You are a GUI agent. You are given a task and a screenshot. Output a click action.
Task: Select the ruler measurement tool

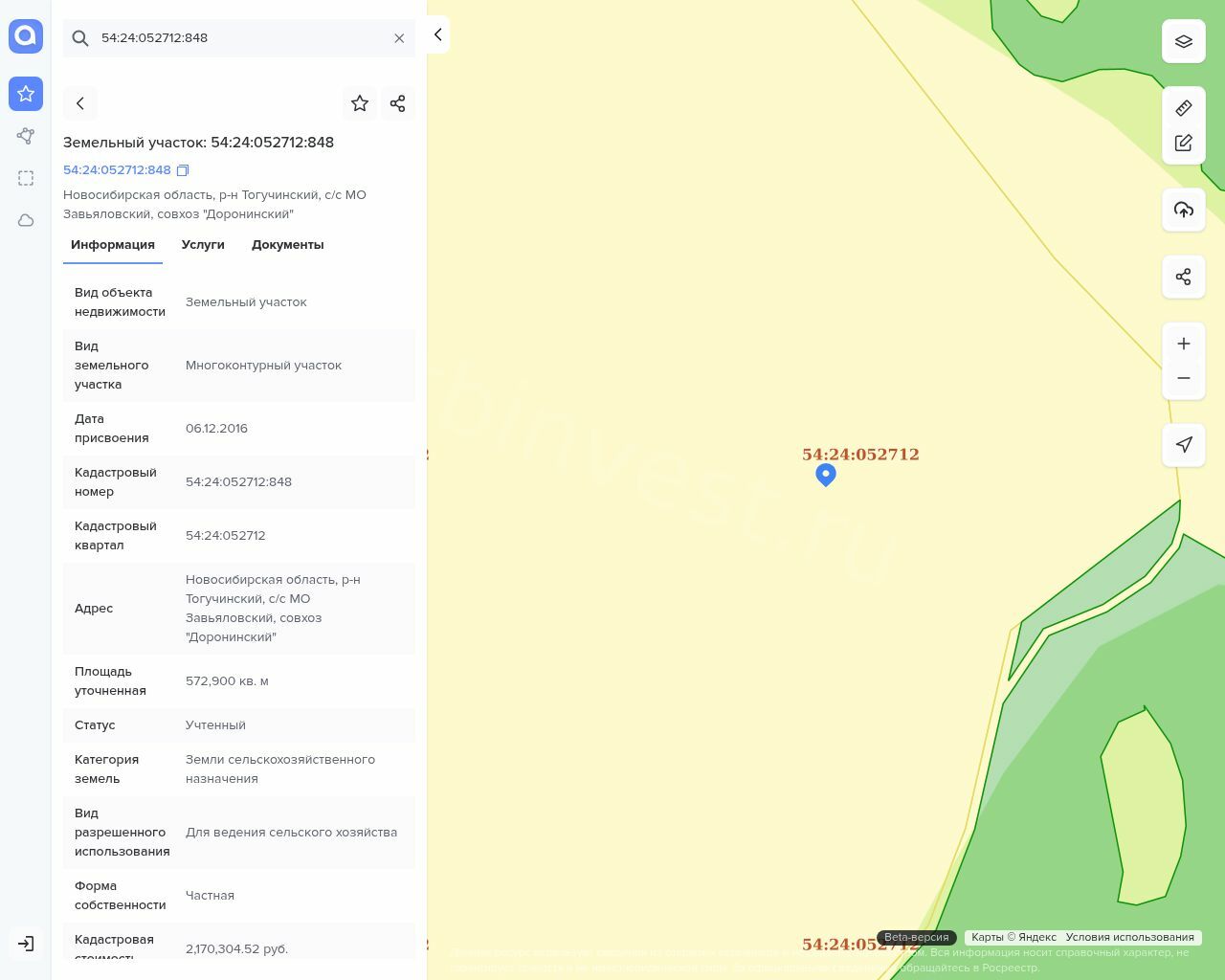tap(1184, 108)
